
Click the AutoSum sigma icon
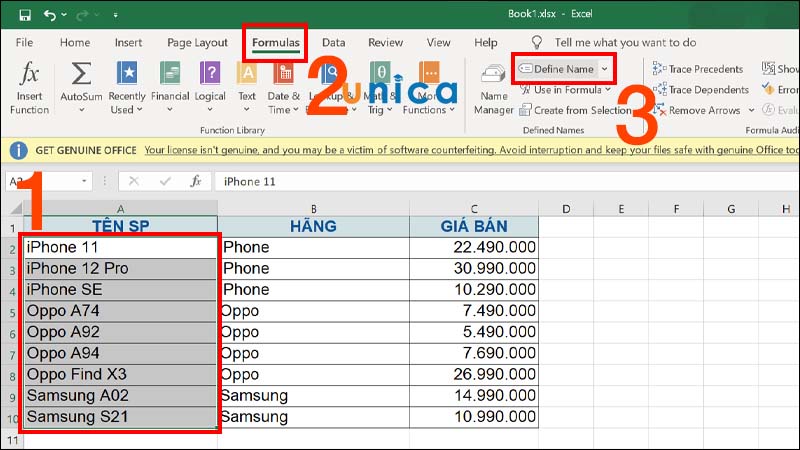coord(81,74)
